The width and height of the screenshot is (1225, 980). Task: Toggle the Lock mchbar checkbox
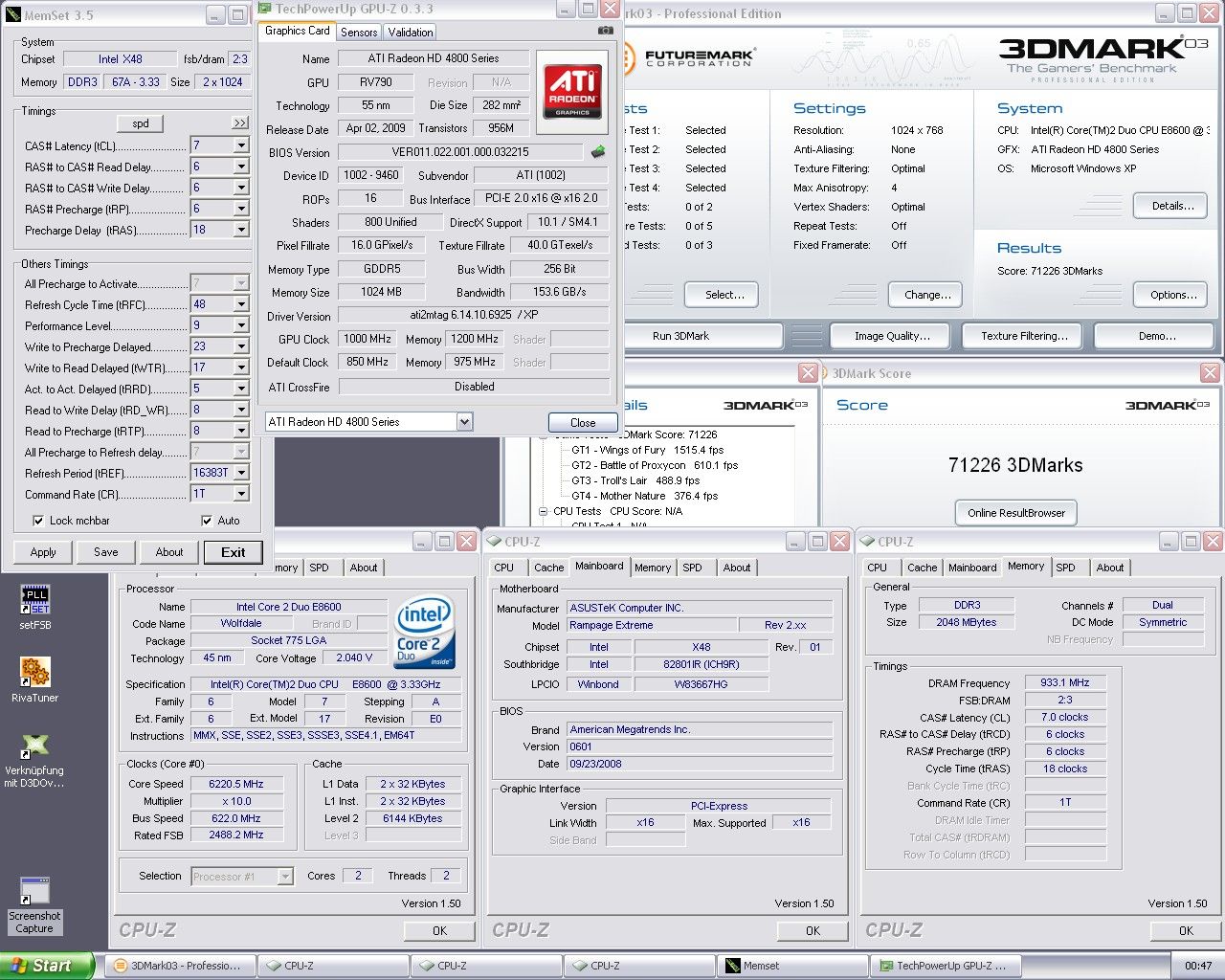click(x=38, y=521)
